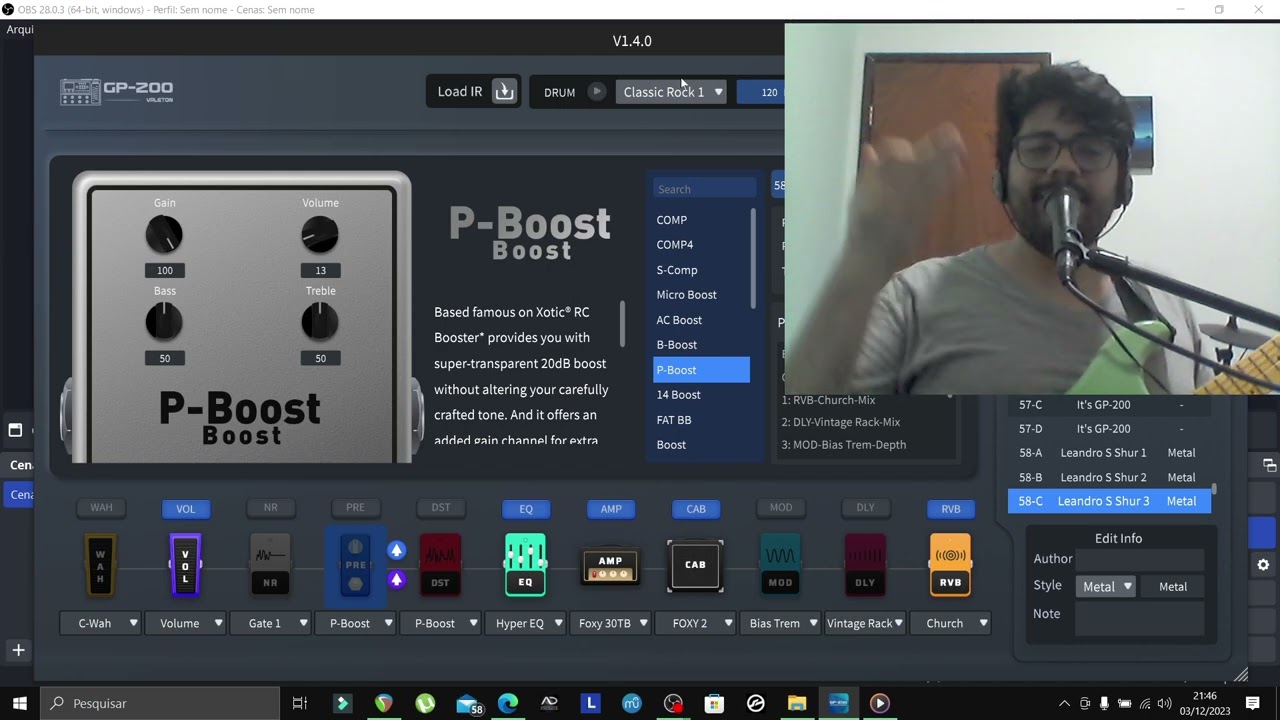Screen dimensions: 1280x720
Task: Open the Classic Rock 1 drum pattern dropdown
Action: click(x=672, y=92)
